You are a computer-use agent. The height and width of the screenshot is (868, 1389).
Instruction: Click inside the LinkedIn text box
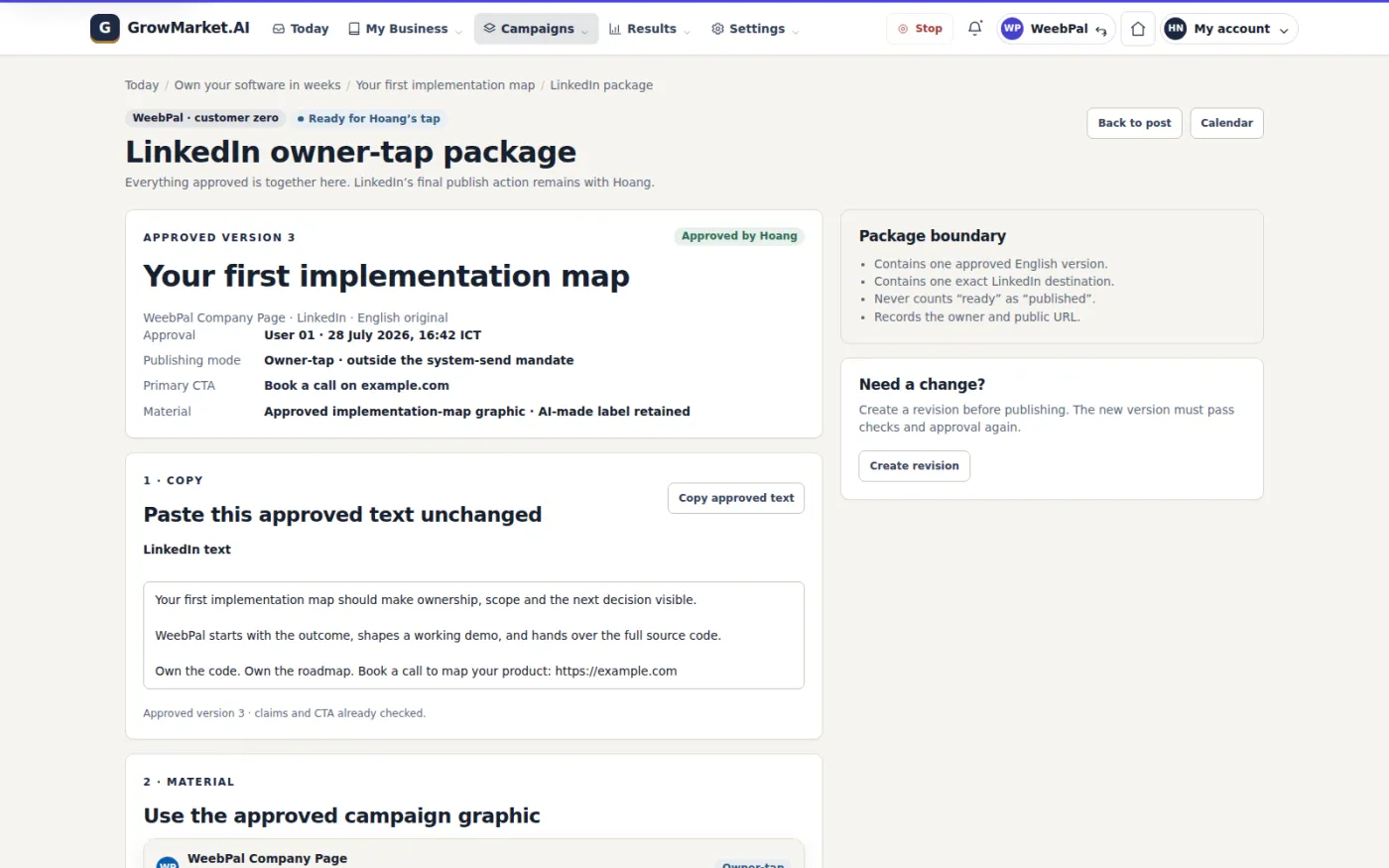[x=473, y=635]
